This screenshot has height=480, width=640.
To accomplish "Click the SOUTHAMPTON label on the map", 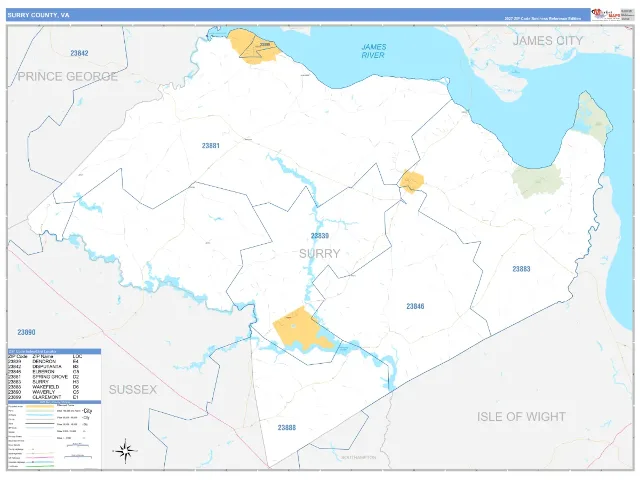I will 358,458.
